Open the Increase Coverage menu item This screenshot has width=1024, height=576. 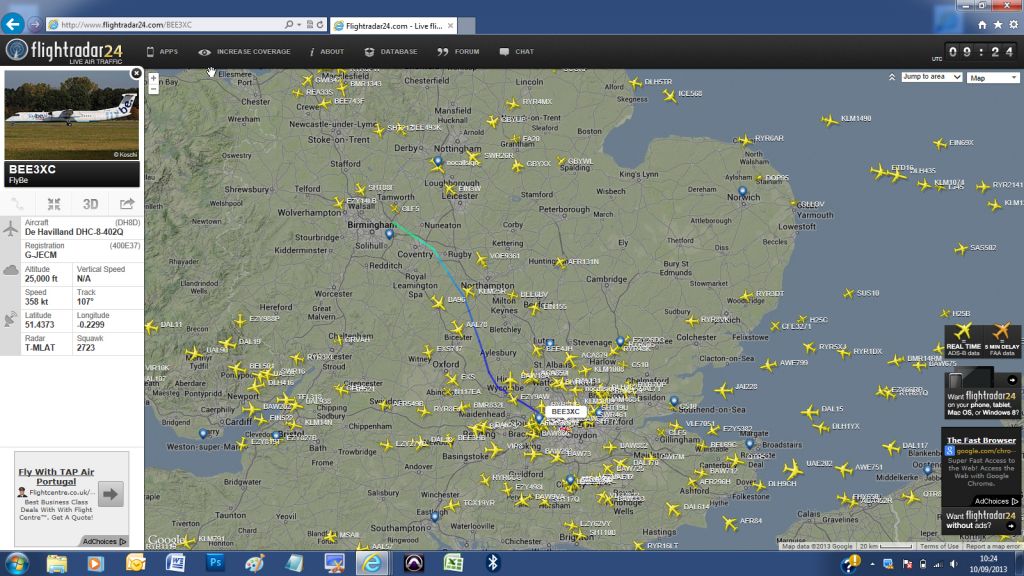244,52
